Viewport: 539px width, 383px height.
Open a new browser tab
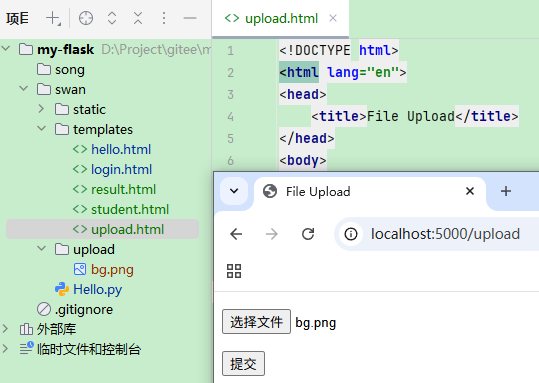click(506, 191)
